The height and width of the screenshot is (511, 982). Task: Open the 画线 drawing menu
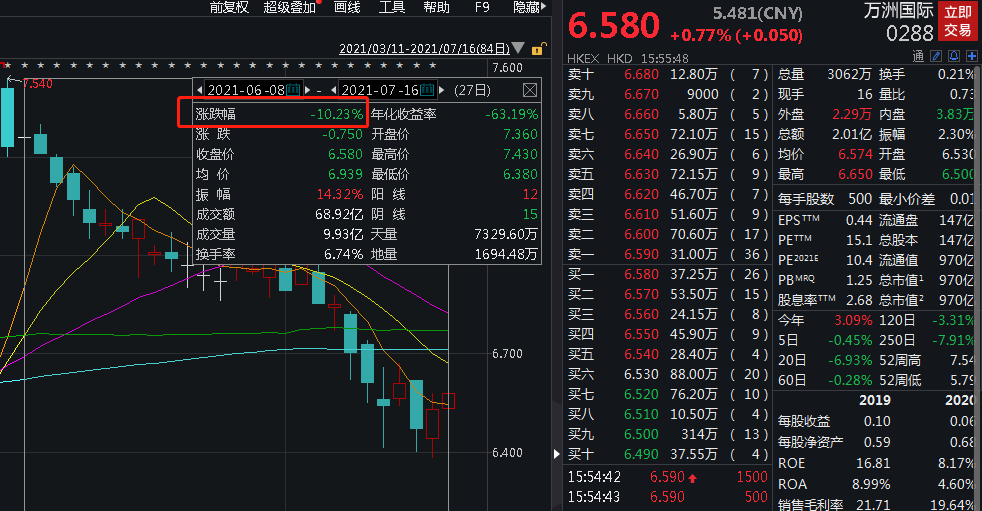coord(347,7)
